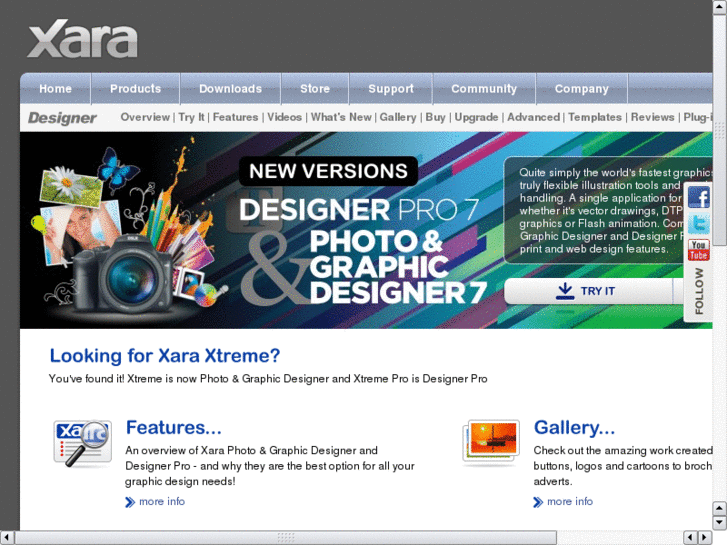The width and height of the screenshot is (727, 545).
Task: Click the FOLLOW side tab label
Action: [699, 291]
